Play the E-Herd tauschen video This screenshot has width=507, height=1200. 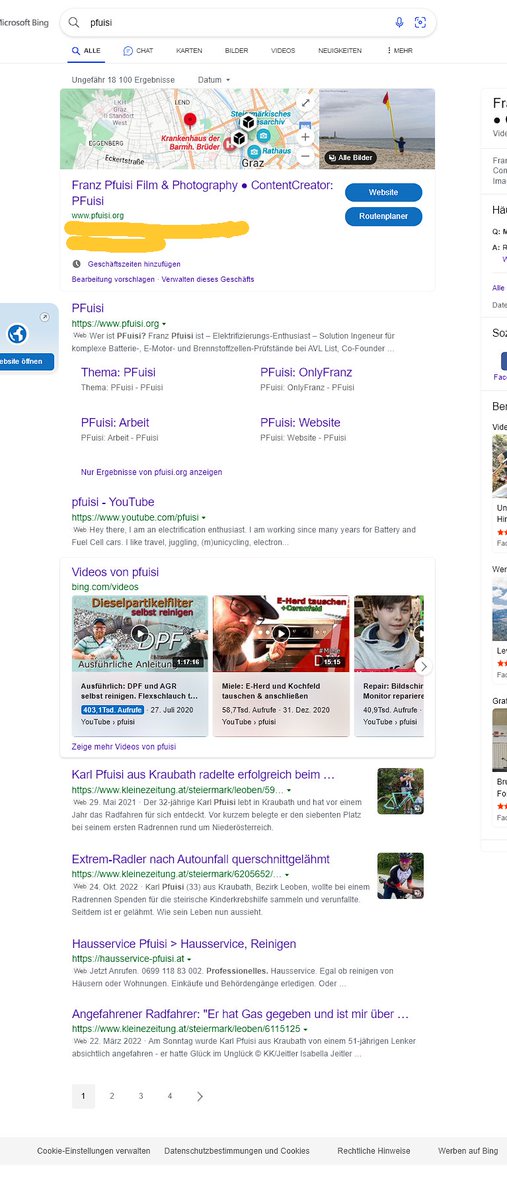coord(281,634)
